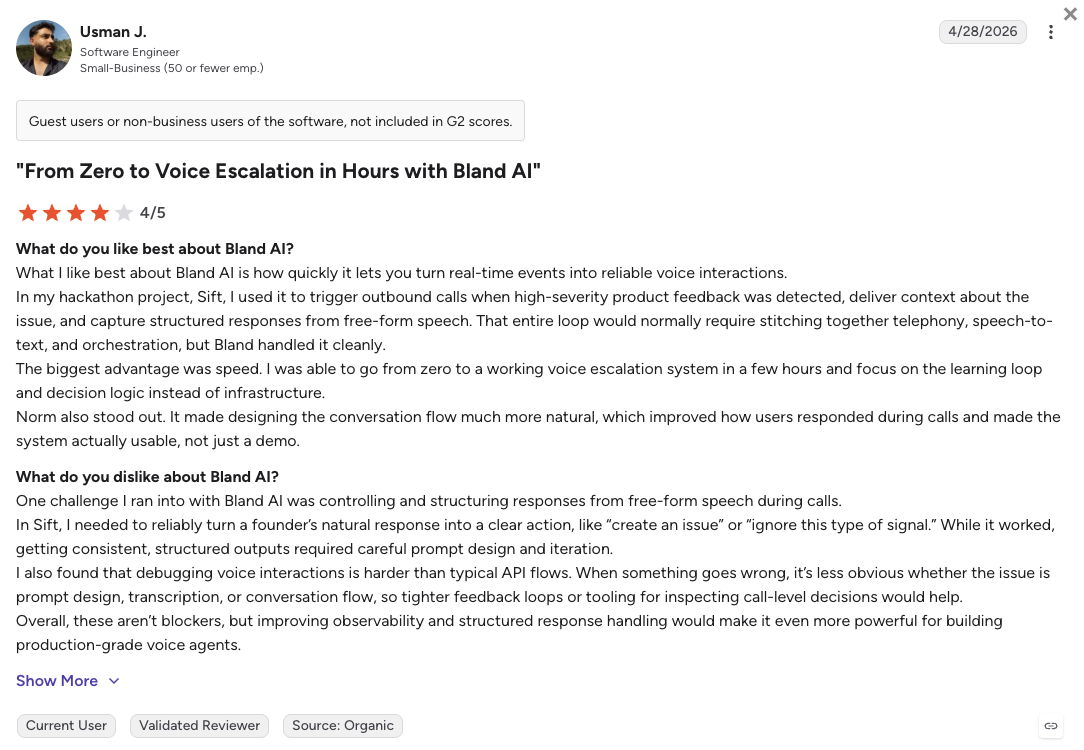Viewport: 1084px width, 750px height.
Task: Click the review title about Voice Escalation
Action: coord(279,171)
